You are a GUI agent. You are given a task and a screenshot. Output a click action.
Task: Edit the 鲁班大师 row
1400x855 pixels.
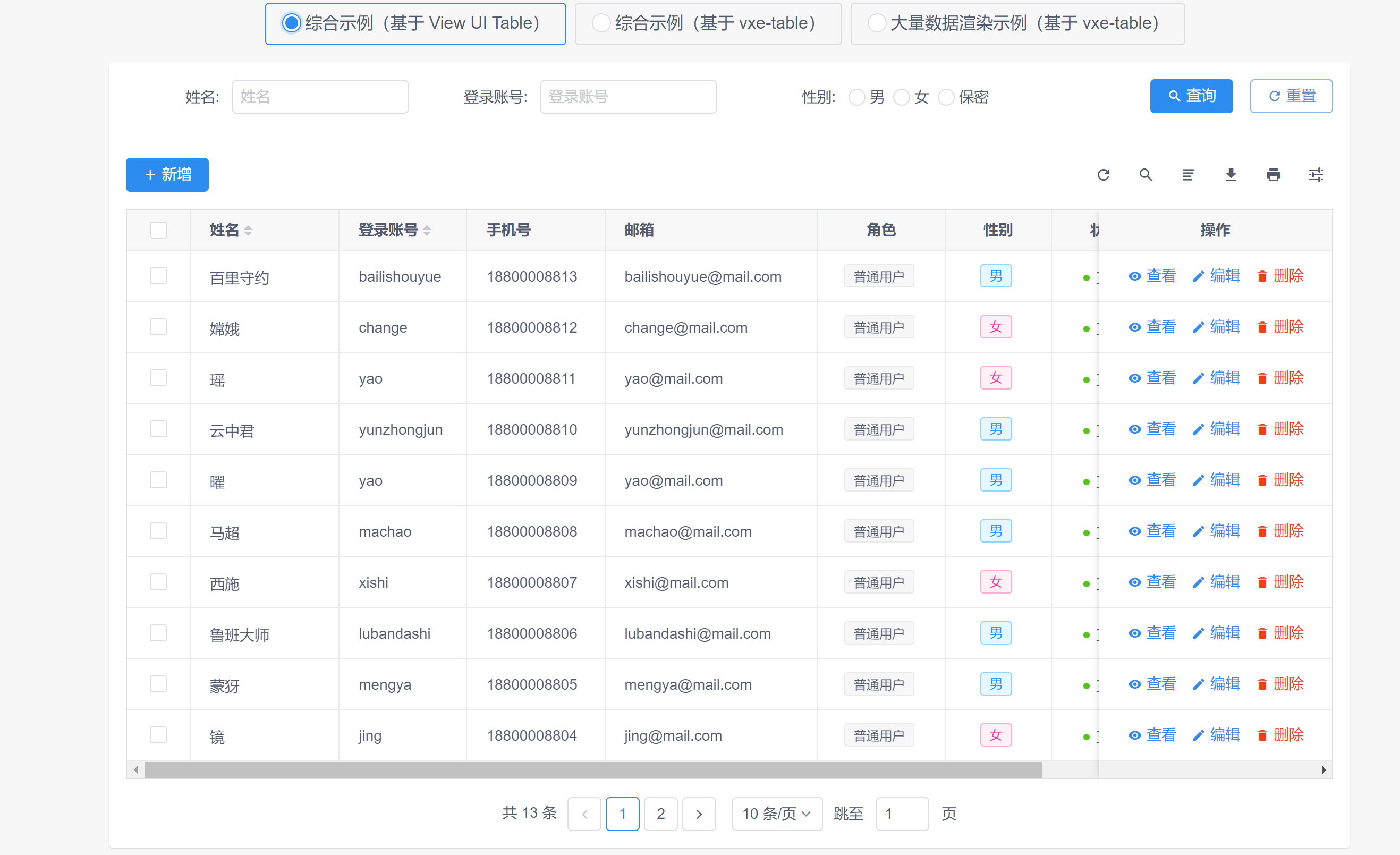(x=1216, y=633)
